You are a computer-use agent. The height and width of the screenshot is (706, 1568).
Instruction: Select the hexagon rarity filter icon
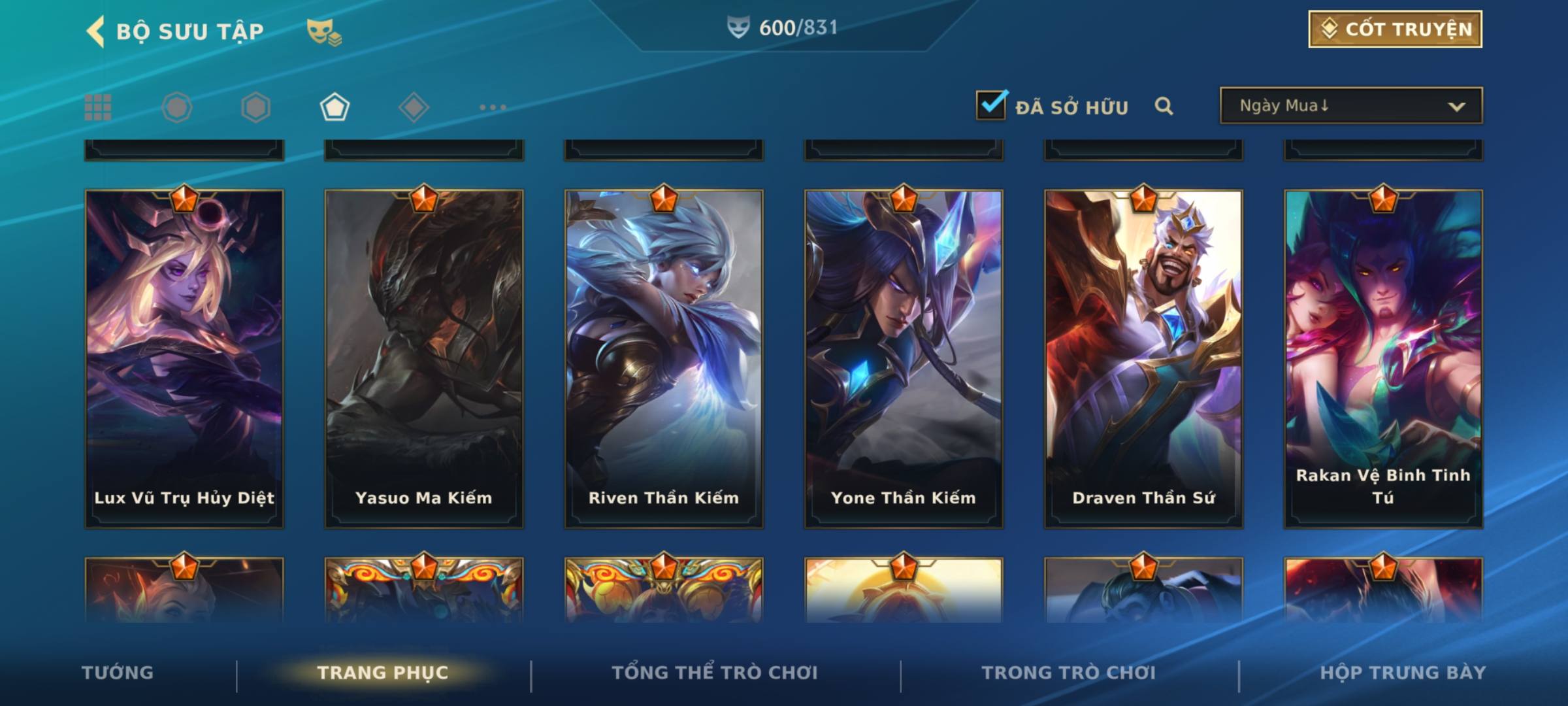point(255,107)
